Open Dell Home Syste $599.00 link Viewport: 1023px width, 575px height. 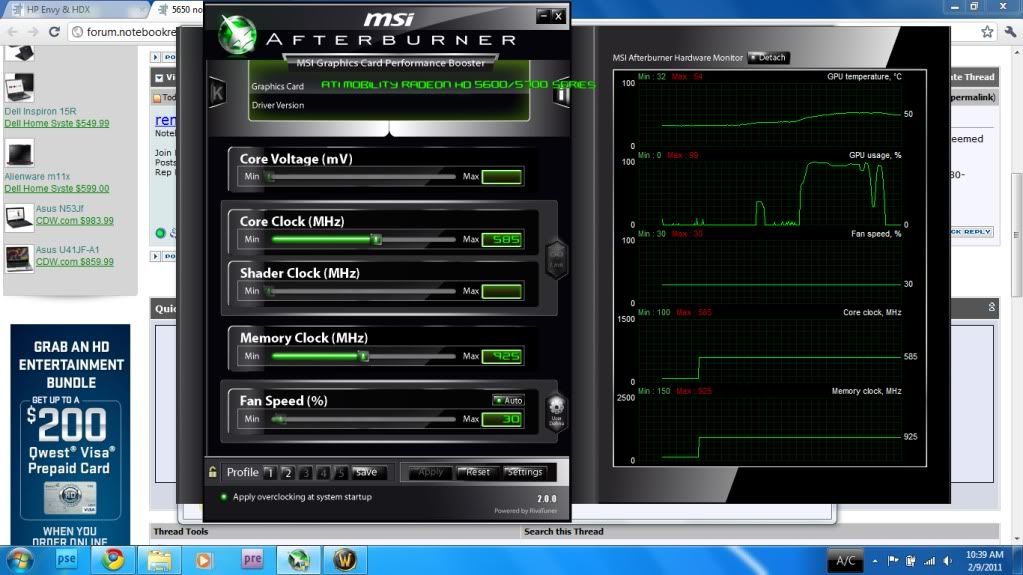(57, 189)
